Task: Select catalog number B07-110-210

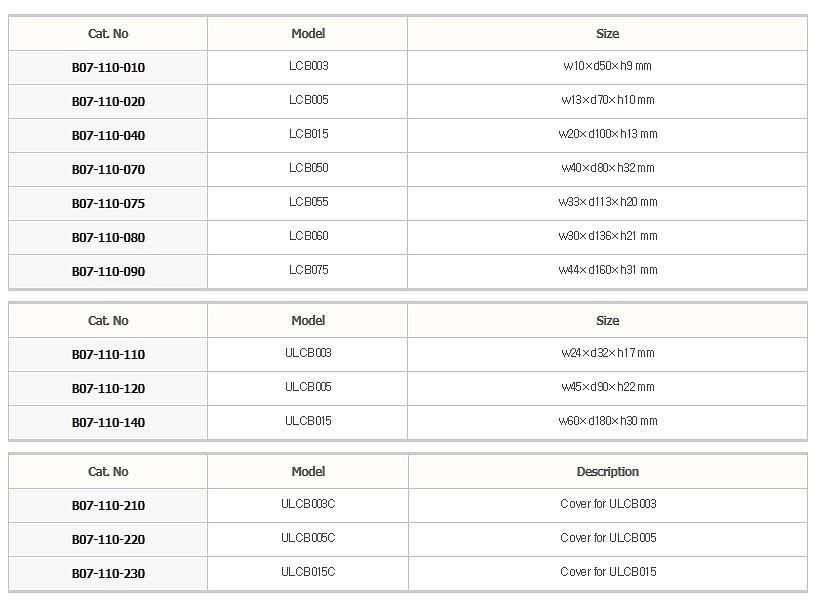Action: click(x=108, y=506)
